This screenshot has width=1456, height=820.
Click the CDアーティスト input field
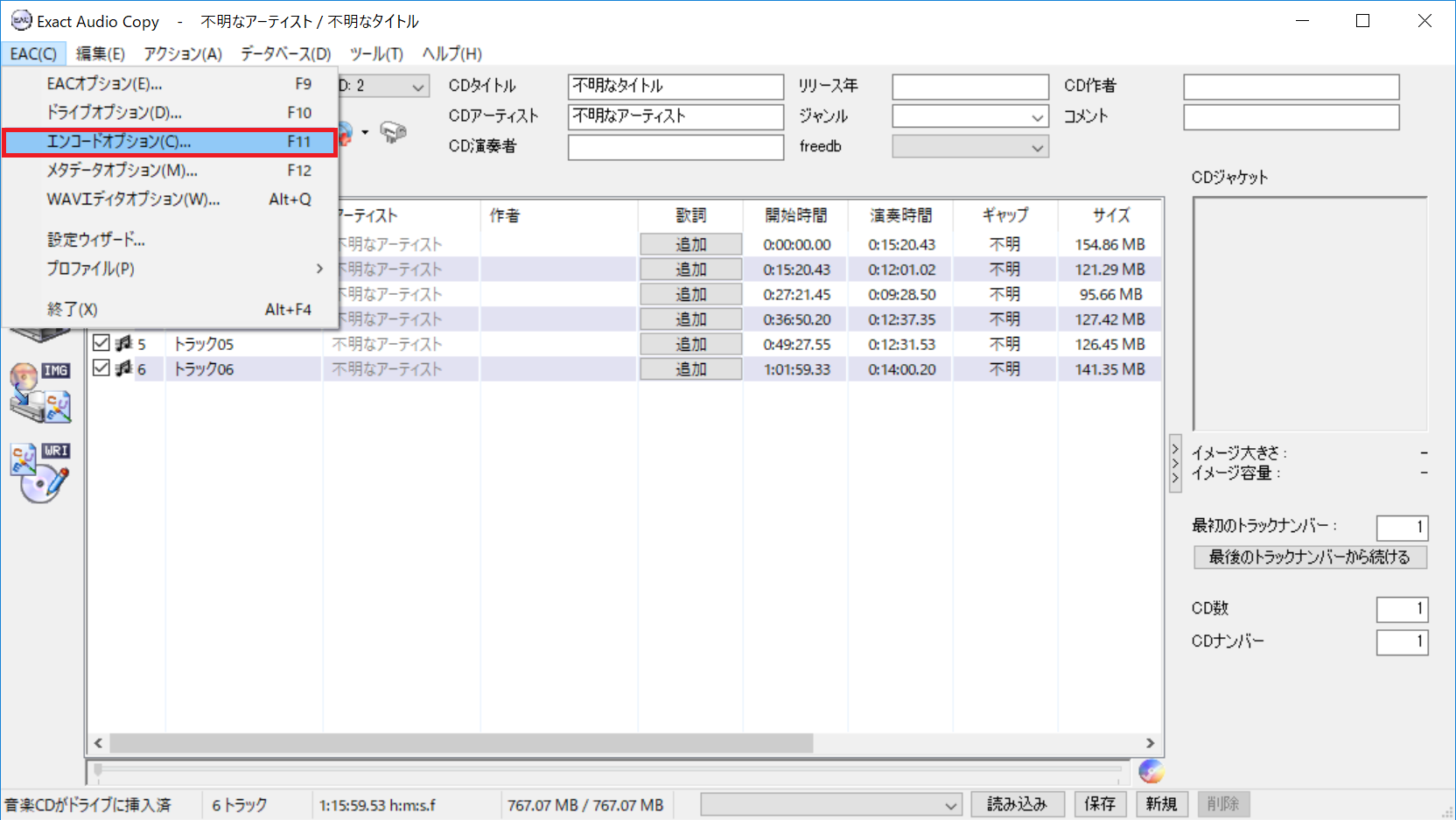coord(675,116)
